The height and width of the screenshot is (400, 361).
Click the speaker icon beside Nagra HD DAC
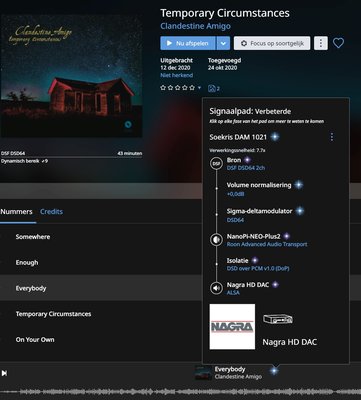(216, 288)
